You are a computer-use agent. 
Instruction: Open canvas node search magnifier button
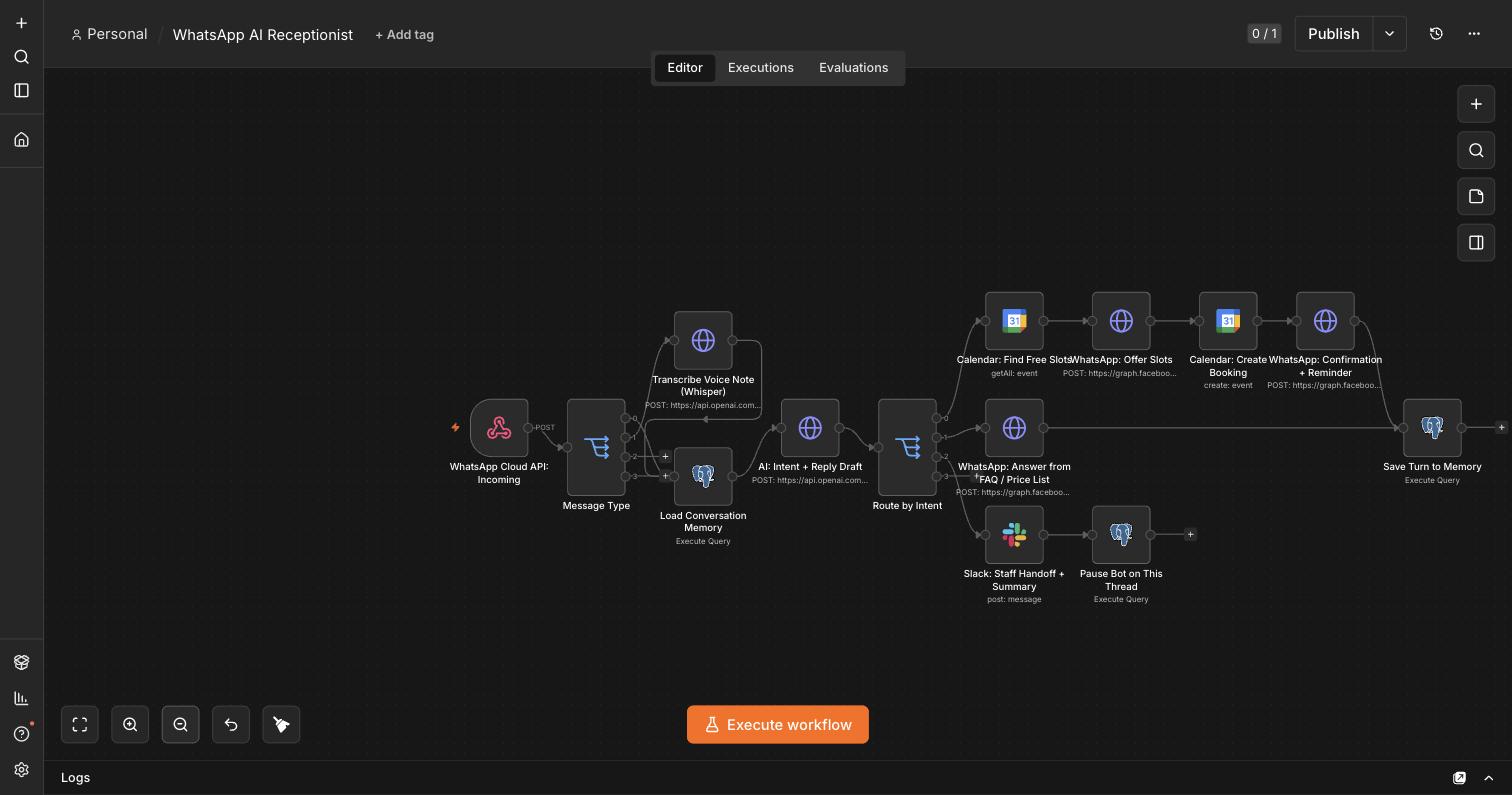(x=1476, y=150)
